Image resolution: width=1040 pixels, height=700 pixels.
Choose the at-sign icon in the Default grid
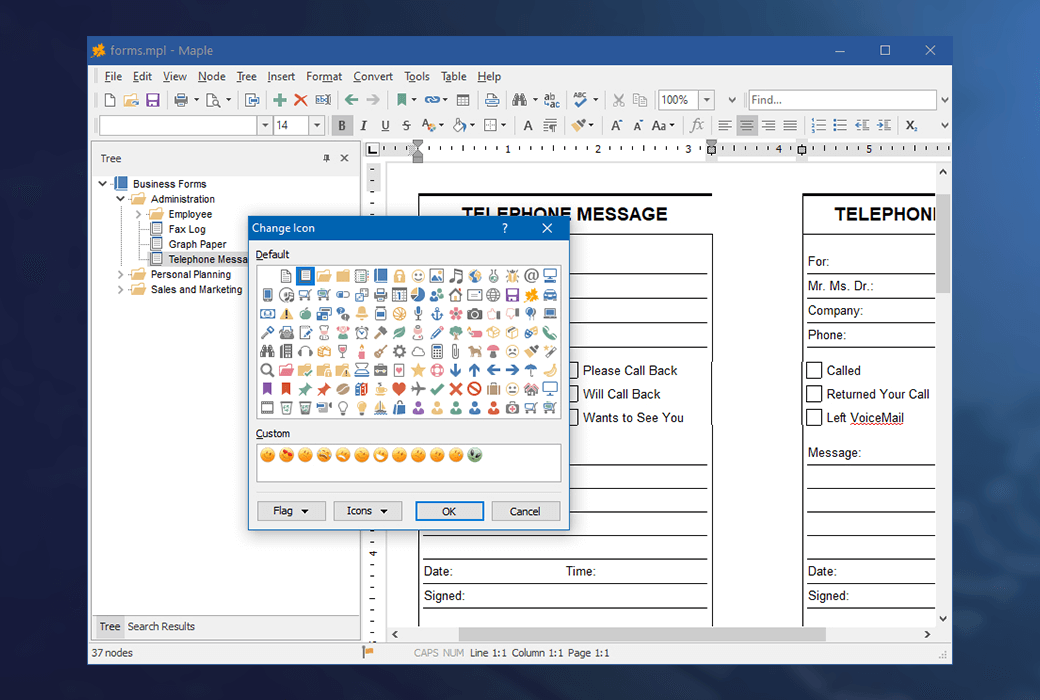tap(531, 275)
